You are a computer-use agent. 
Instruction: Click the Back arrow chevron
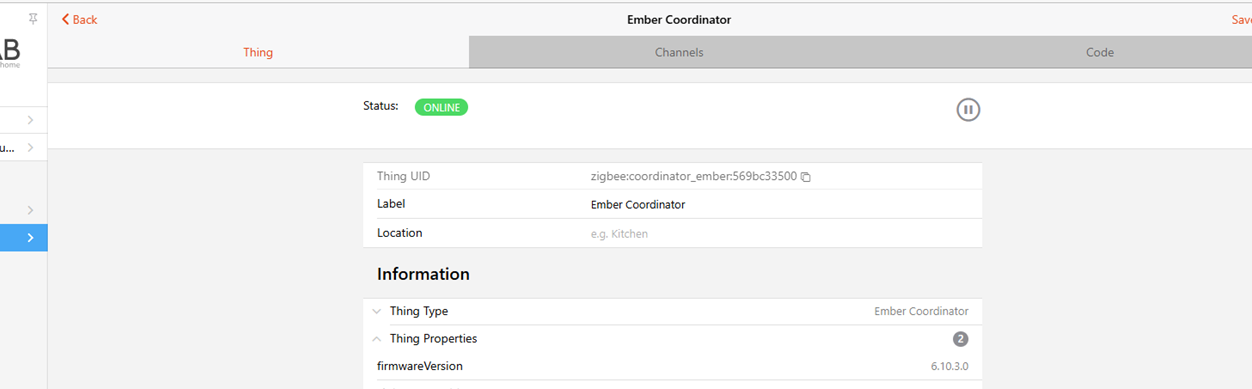[x=66, y=20]
